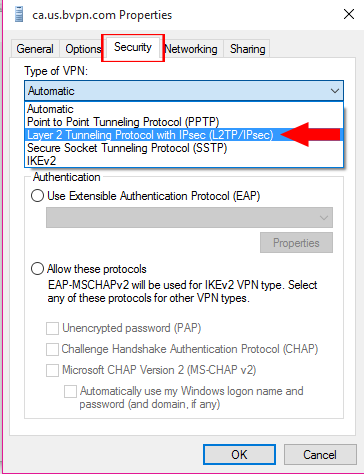Open the Options tab
The height and width of the screenshot is (474, 364).
83,49
